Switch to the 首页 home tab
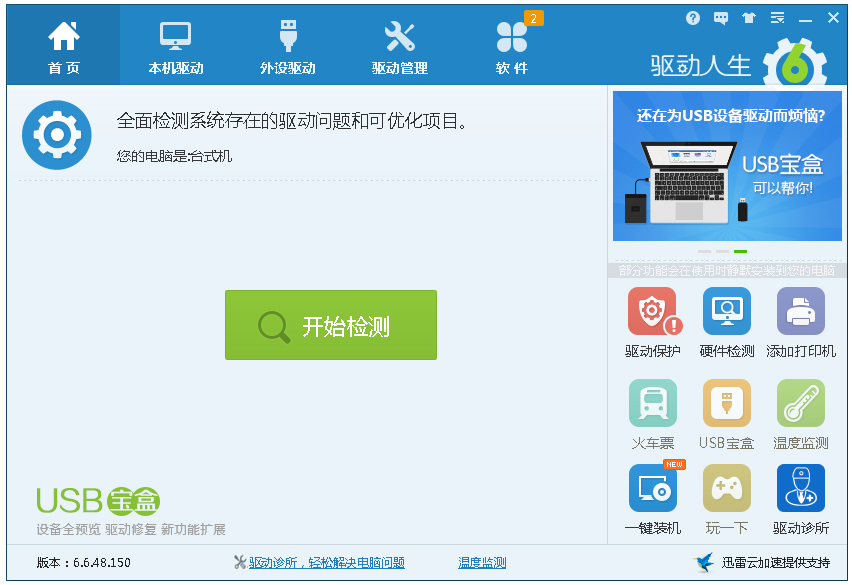The width and height of the screenshot is (852, 585). point(64,46)
